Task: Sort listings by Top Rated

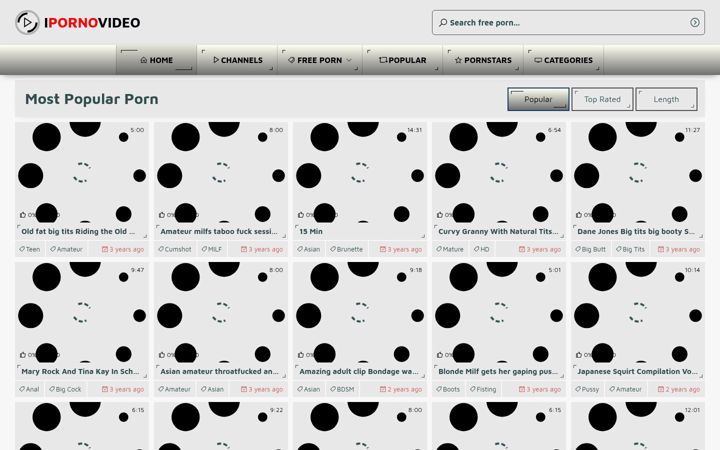Action: [x=602, y=99]
